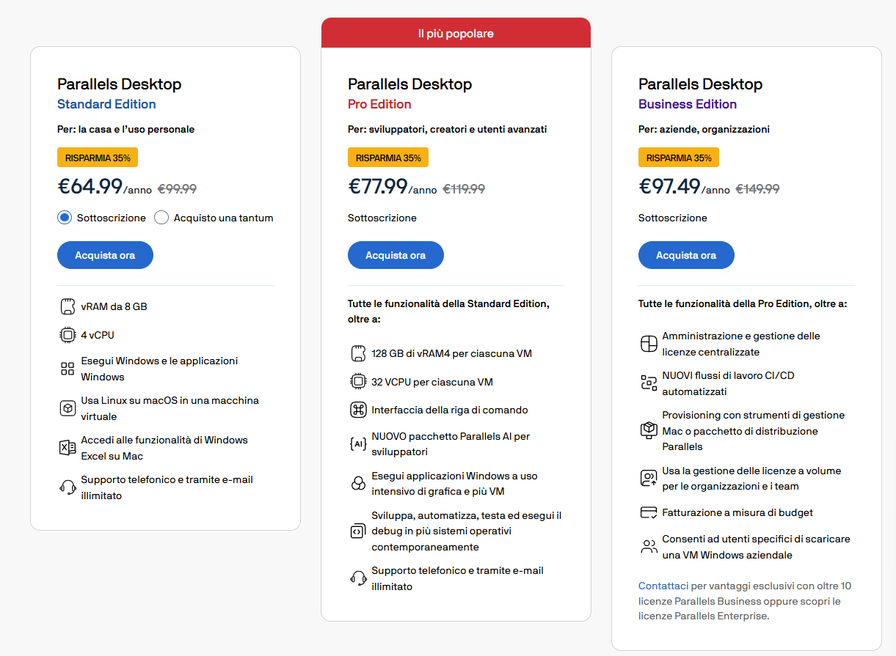Click the 4 vCPU processor icon

tap(68, 335)
